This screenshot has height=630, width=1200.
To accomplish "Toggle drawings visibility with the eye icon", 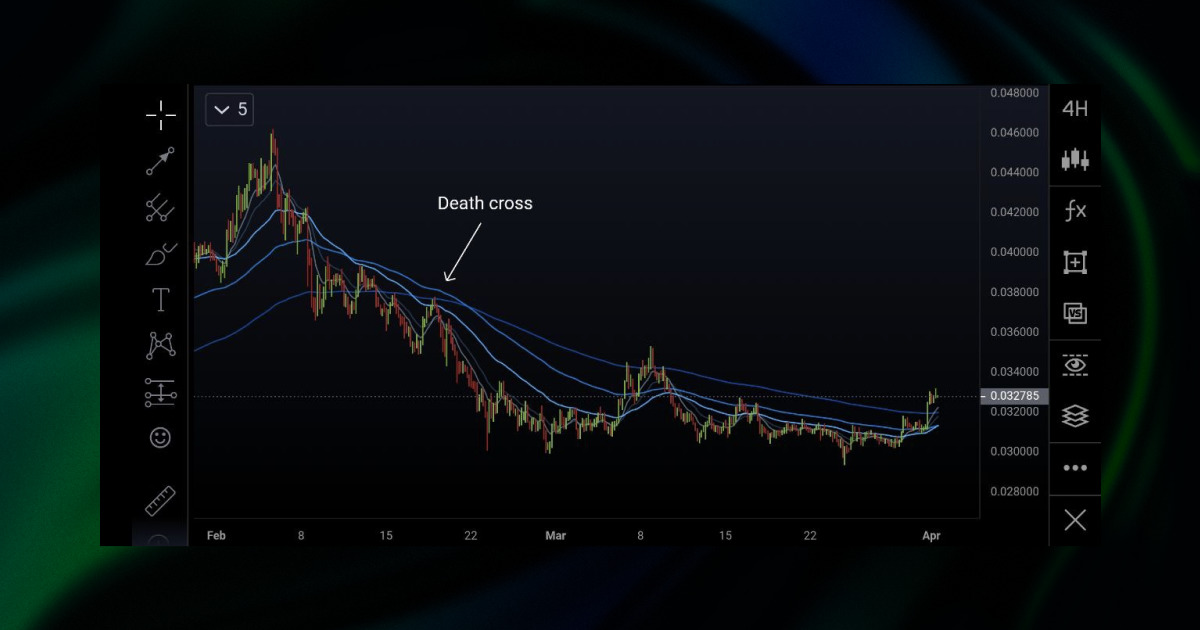I will click(1075, 366).
